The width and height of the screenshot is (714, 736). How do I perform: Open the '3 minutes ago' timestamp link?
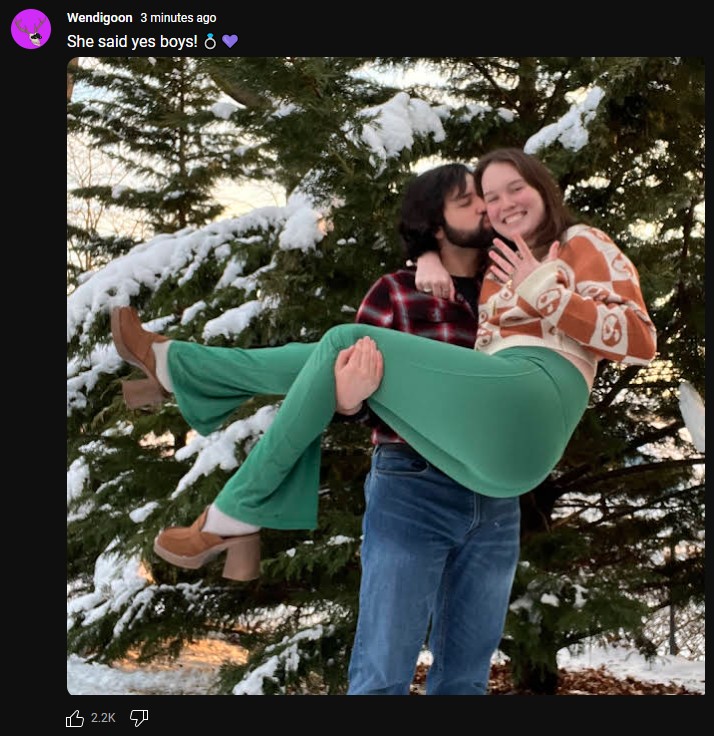coord(178,18)
